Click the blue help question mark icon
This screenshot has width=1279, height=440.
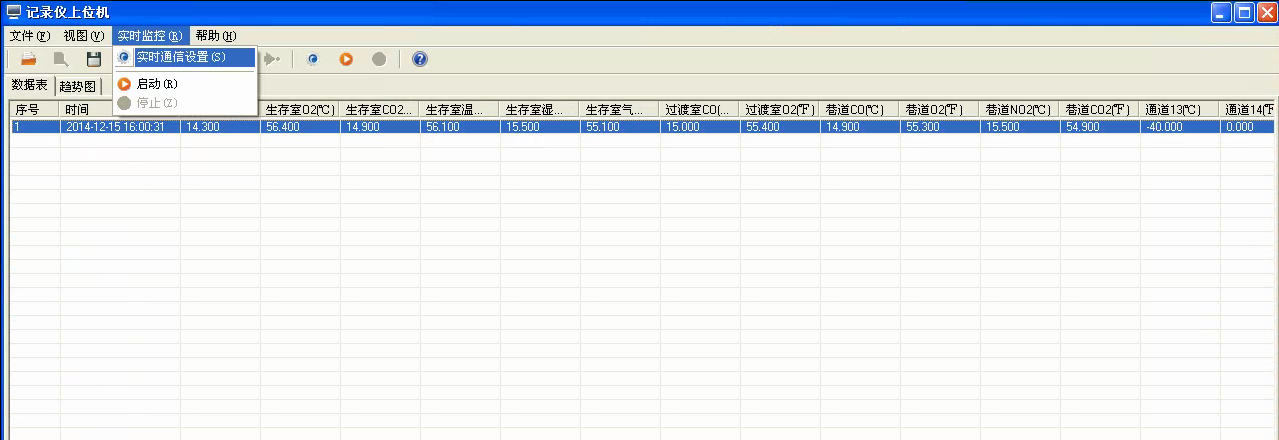click(420, 59)
